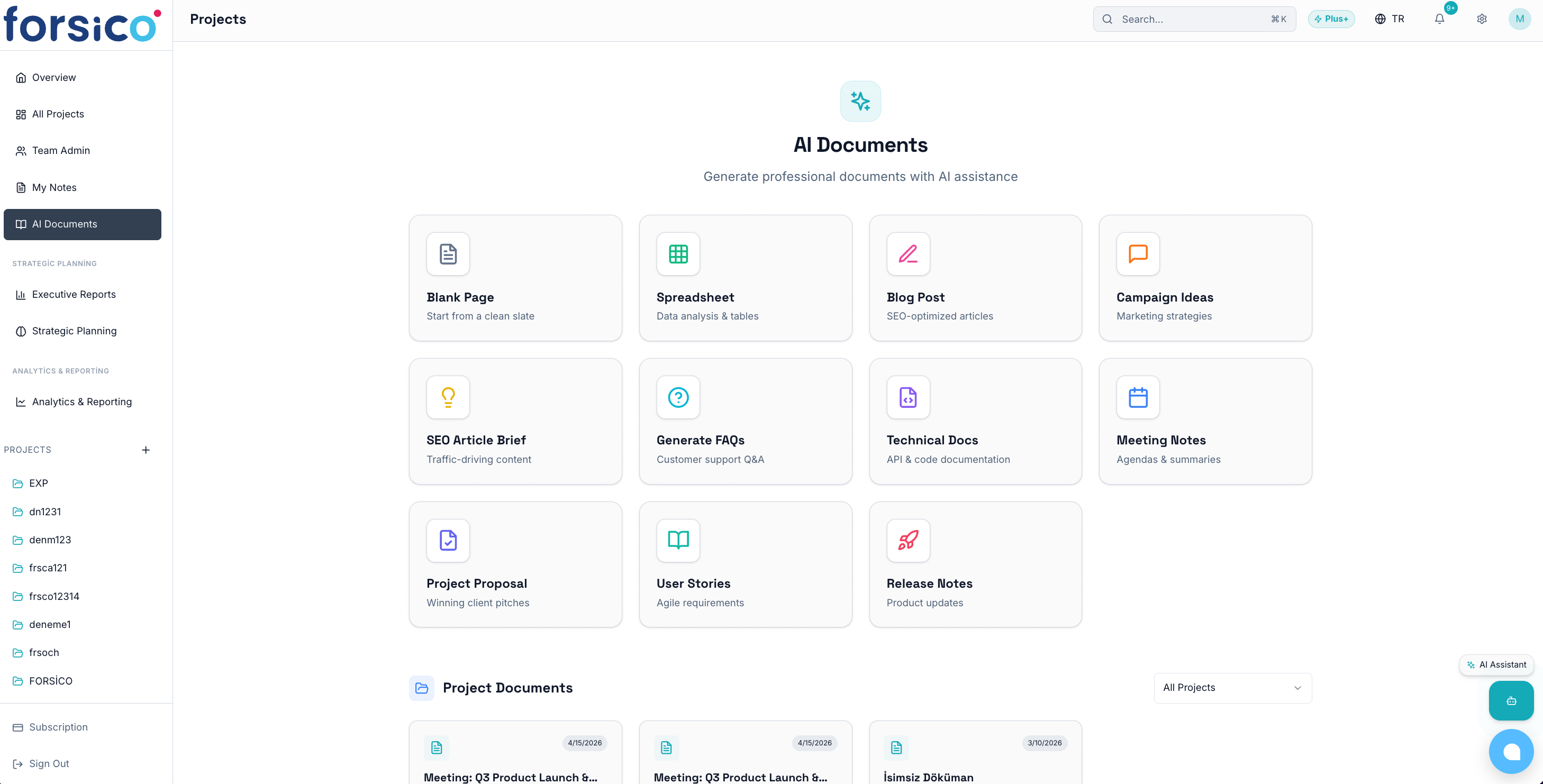
Task: Click the Campaign Ideas chat bubble icon
Action: tap(1138, 254)
